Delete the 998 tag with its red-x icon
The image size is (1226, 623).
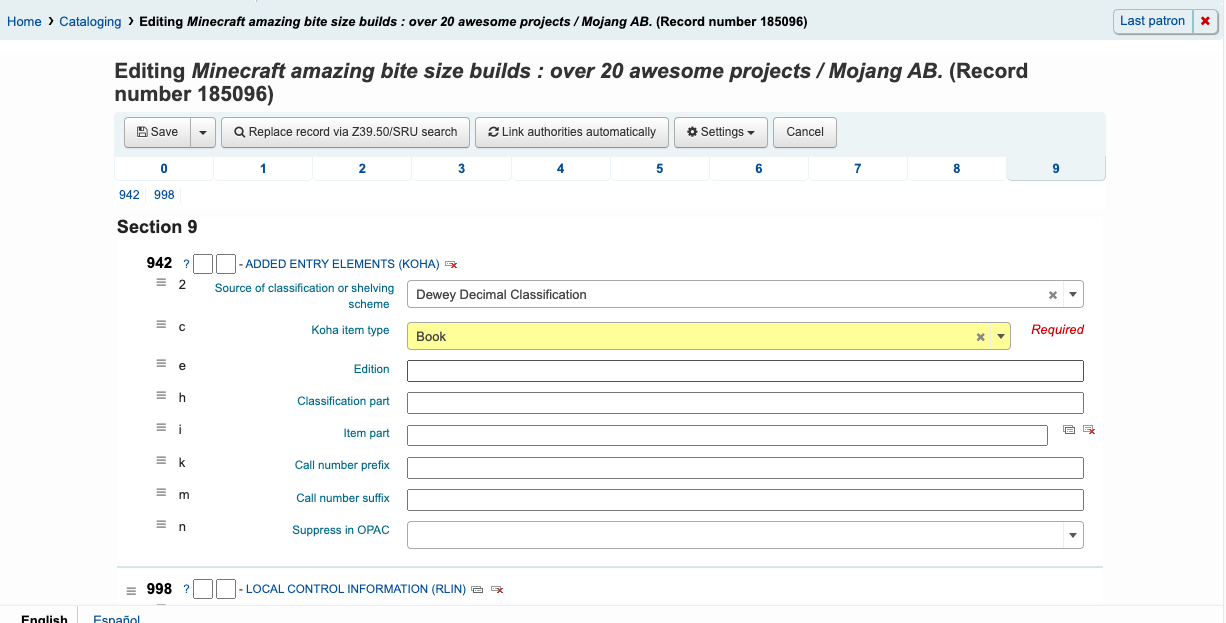pyautogui.click(x=497, y=590)
